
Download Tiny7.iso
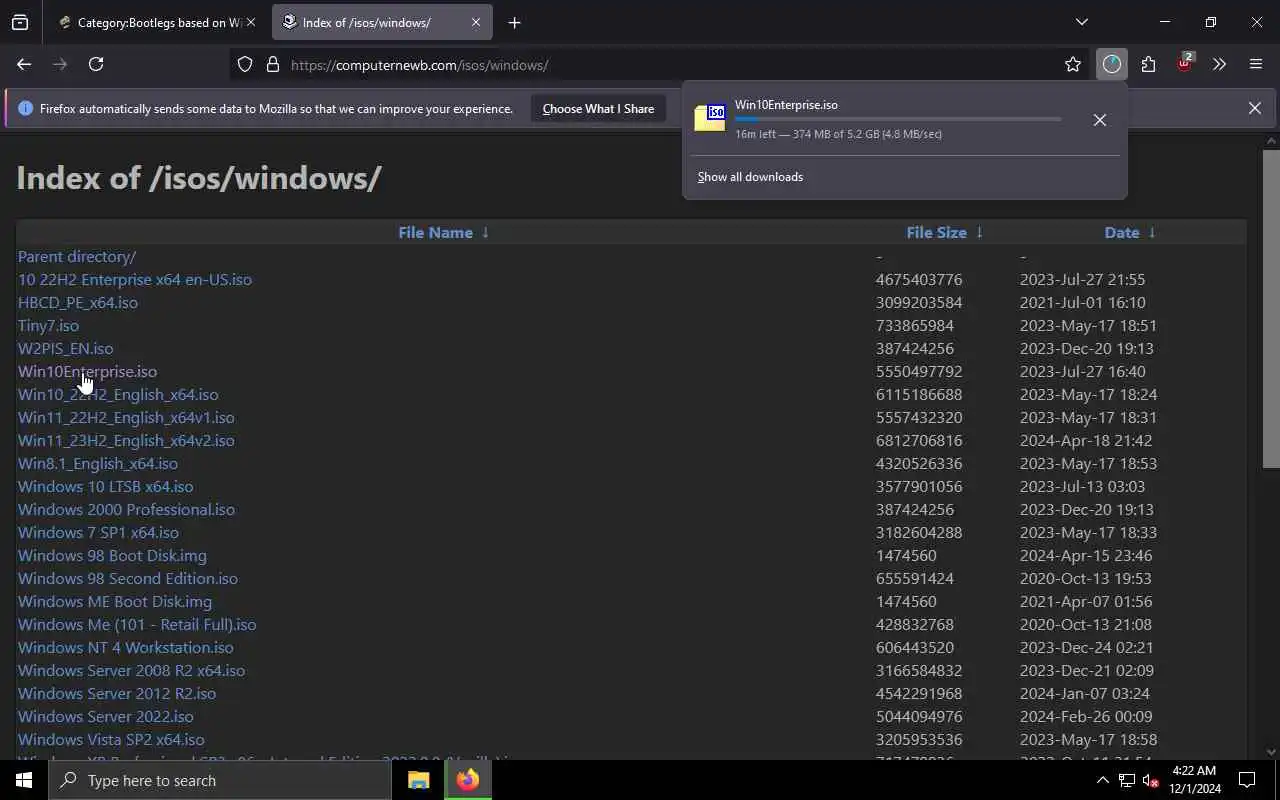48,326
